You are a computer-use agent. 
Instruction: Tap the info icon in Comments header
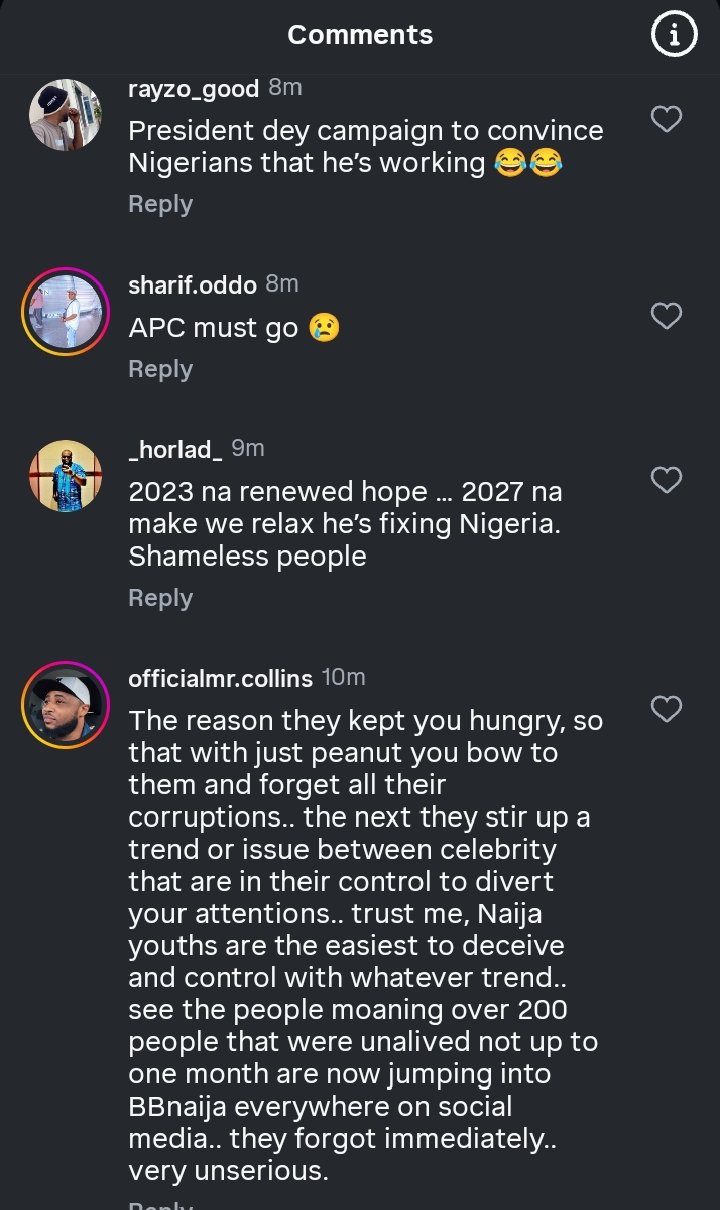click(x=674, y=35)
